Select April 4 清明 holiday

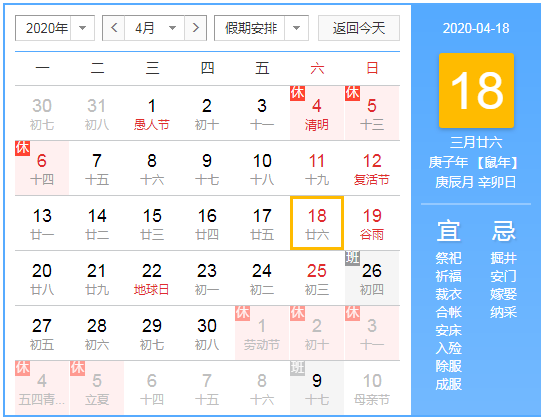point(317,113)
